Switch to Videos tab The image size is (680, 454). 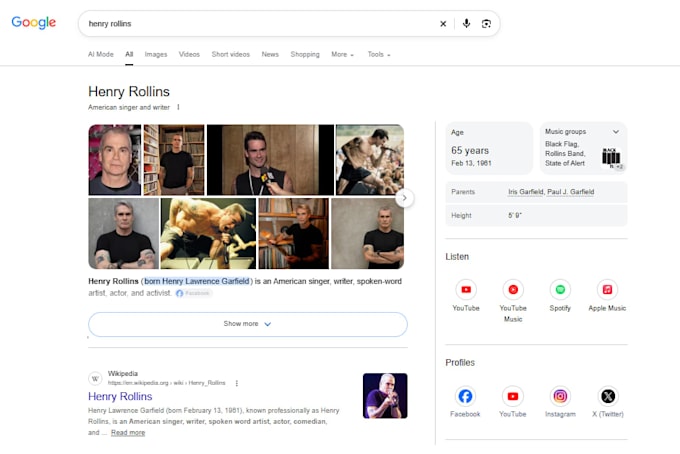189,55
